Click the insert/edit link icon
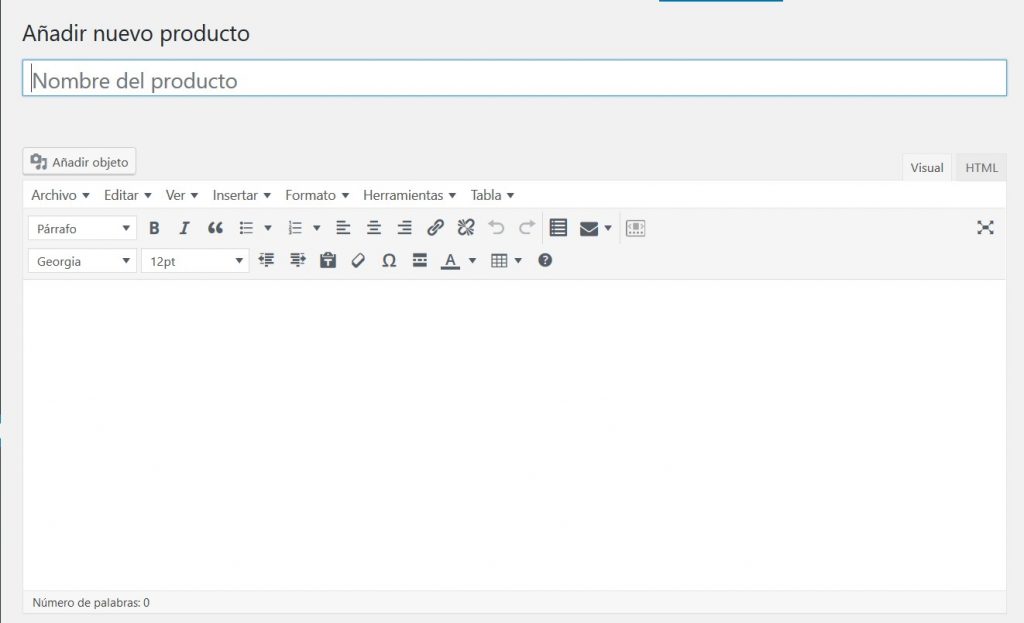Image resolution: width=1024 pixels, height=623 pixels. (x=435, y=228)
